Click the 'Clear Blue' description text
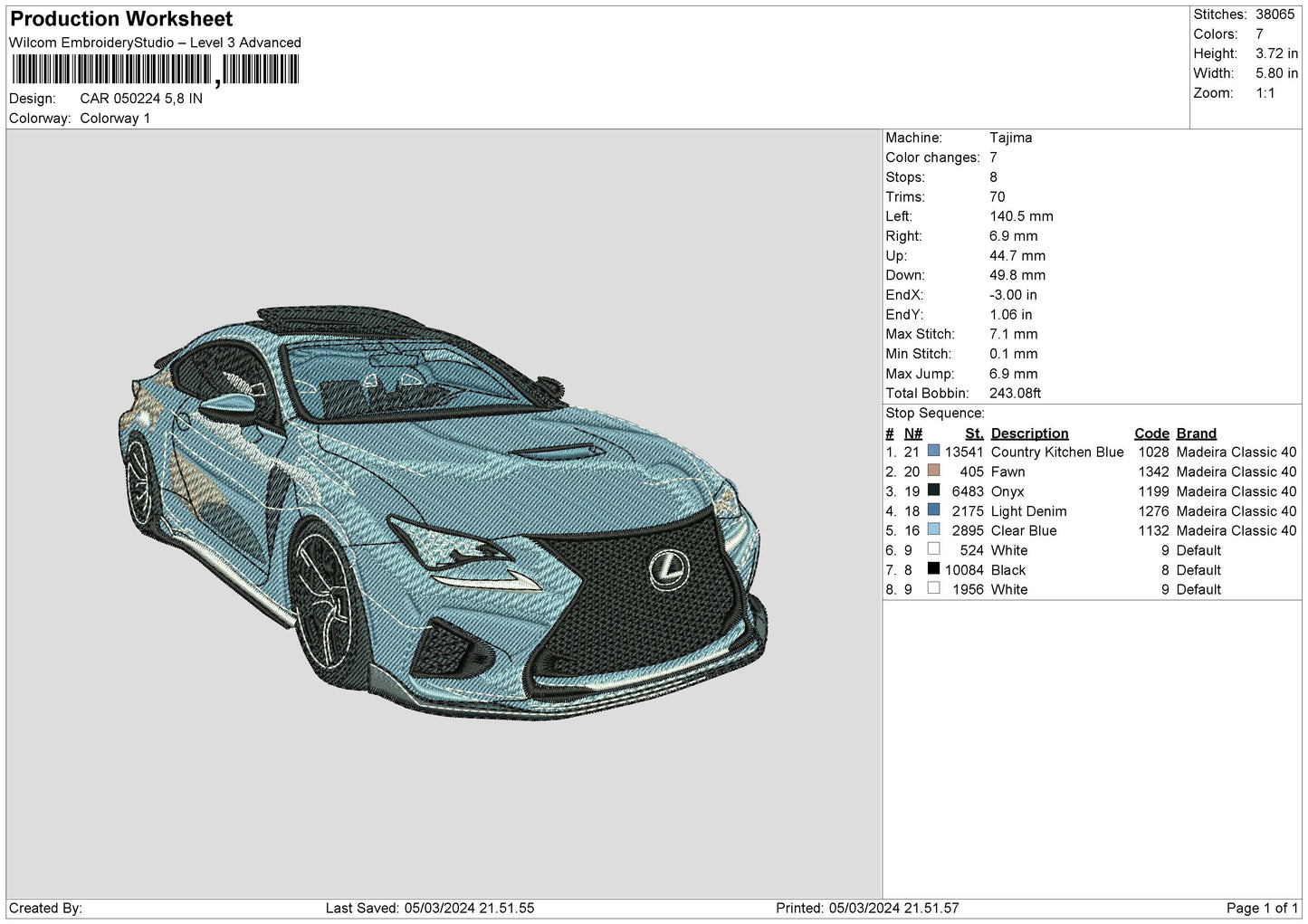This screenshot has width=1308, height=924. 1024,531
